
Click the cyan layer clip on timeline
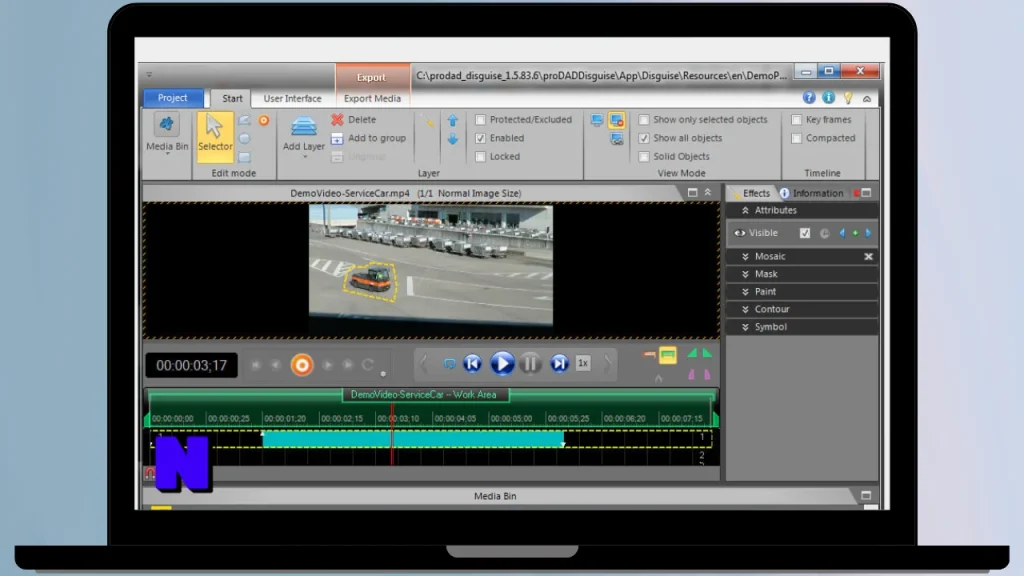[x=413, y=439]
